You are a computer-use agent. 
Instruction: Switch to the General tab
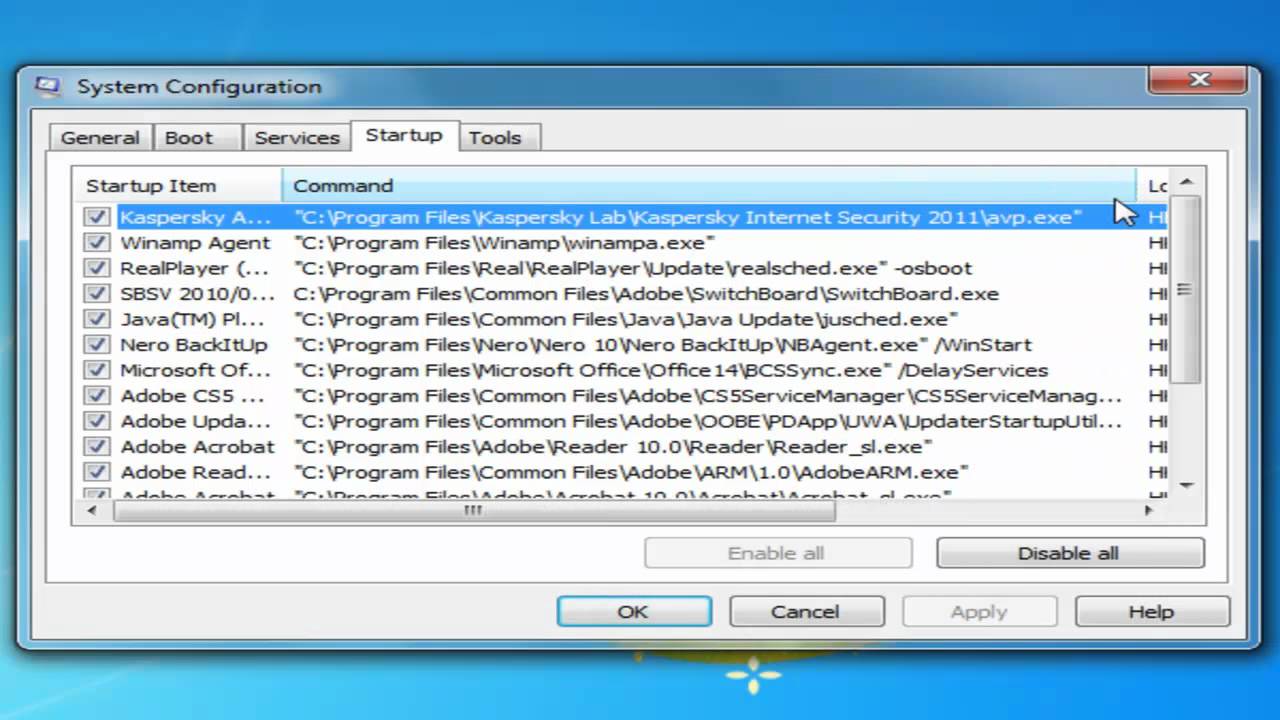click(100, 138)
